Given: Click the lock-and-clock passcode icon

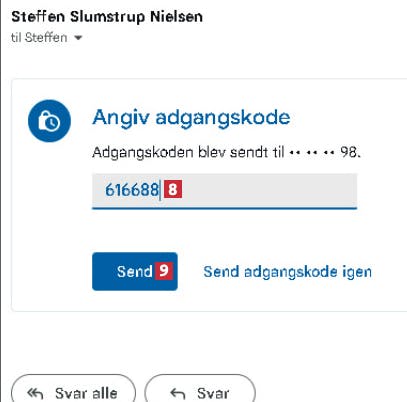Looking at the screenshot, I should point(49,121).
